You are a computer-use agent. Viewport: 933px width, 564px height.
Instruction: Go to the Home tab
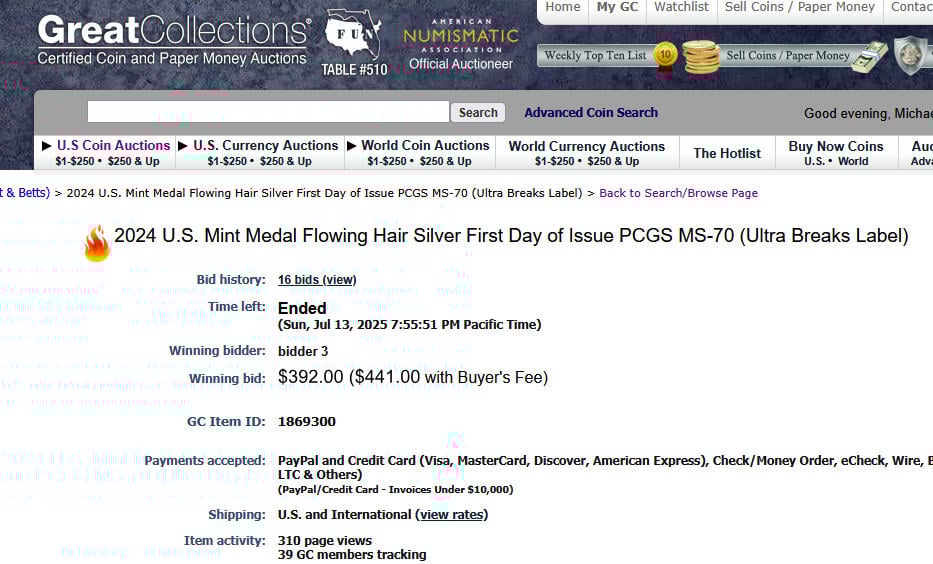562,7
